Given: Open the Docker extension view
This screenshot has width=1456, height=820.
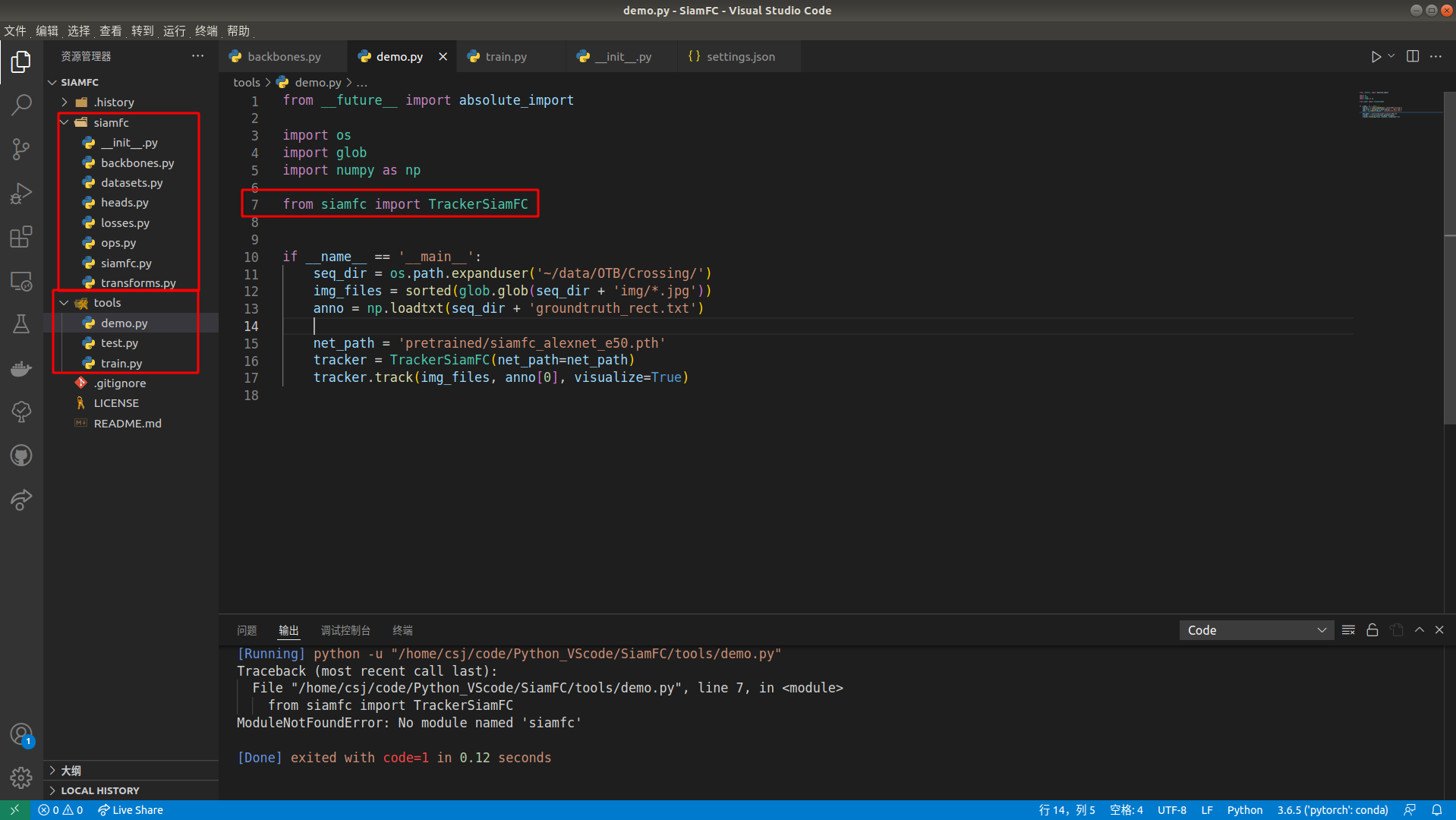Looking at the screenshot, I should [x=20, y=368].
